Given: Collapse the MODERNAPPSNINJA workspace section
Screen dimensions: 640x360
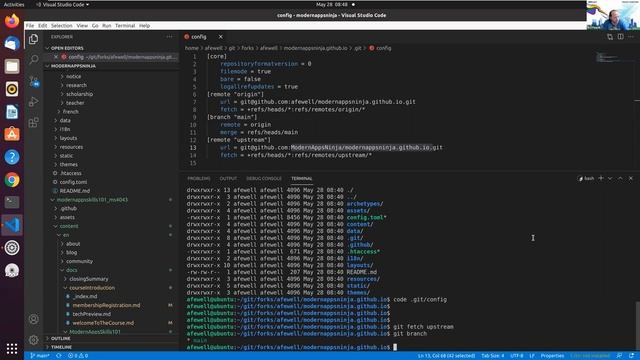Looking at the screenshot, I should click(110, 66).
